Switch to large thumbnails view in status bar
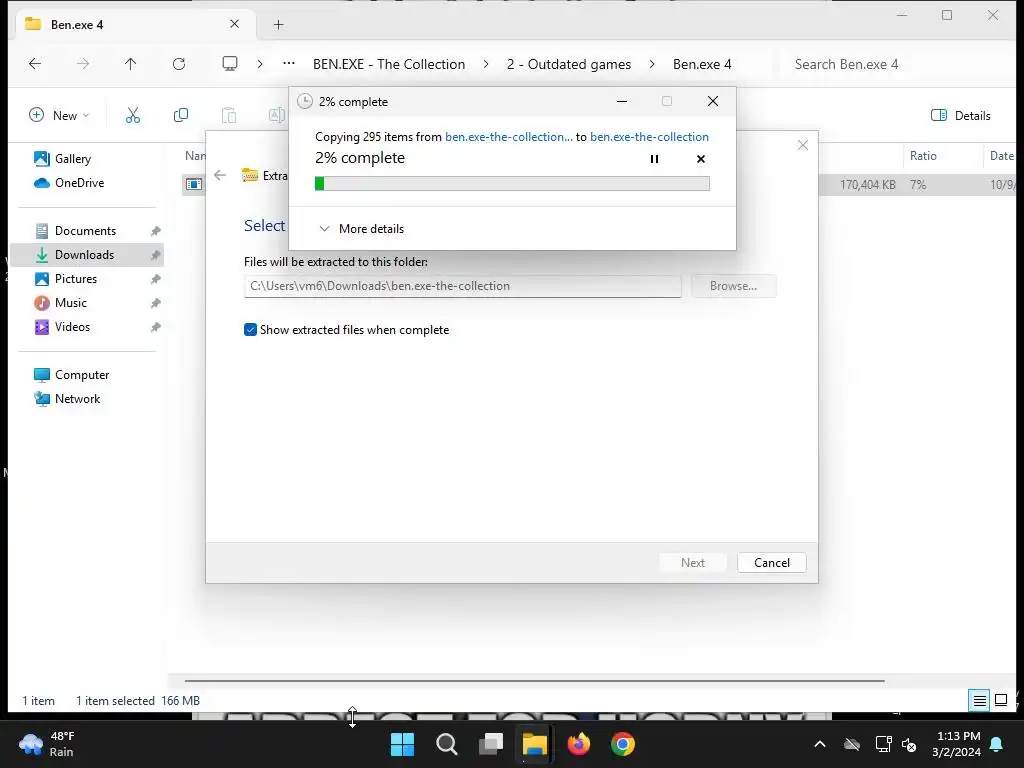Screen dimensions: 1024x768 click(1001, 701)
